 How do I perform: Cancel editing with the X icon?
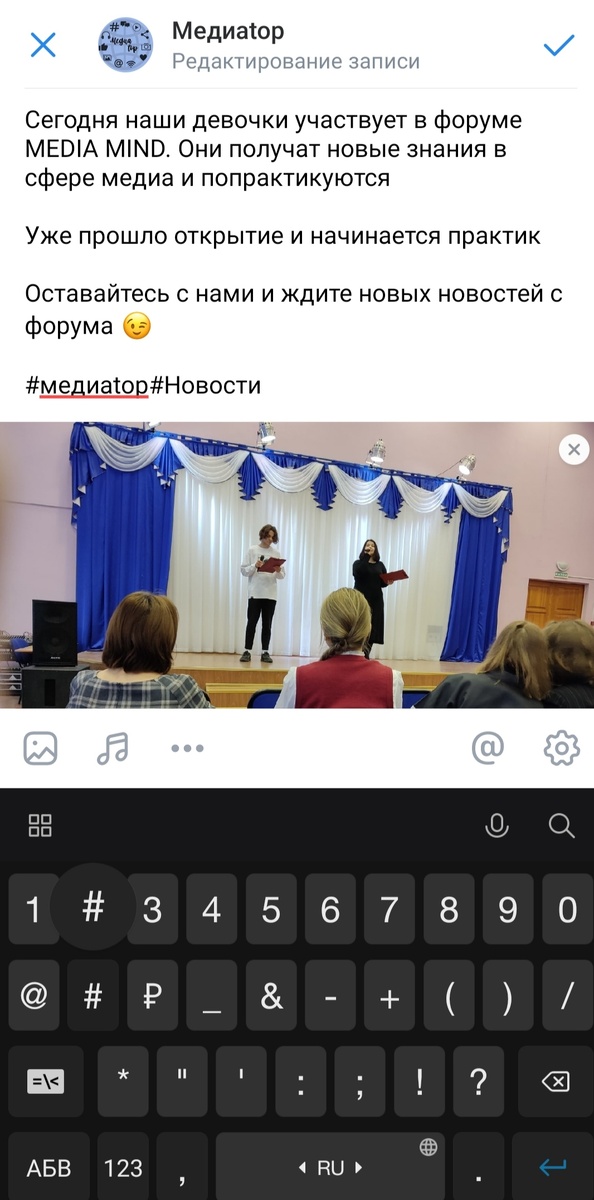[43, 45]
